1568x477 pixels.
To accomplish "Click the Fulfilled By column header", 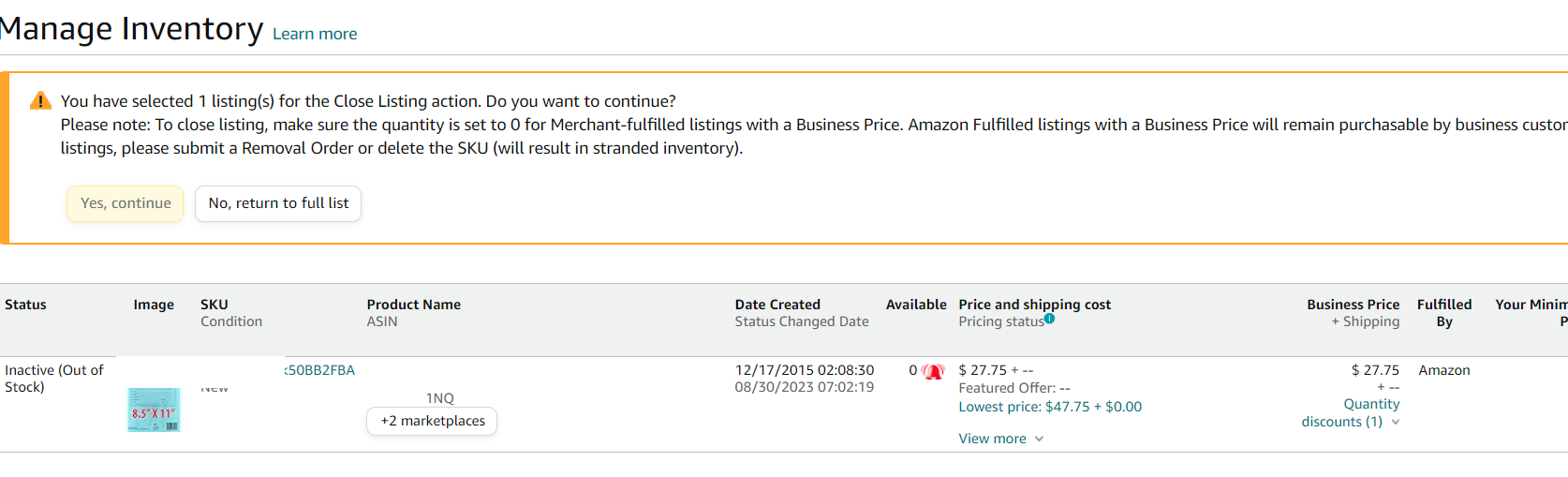I will pos(1444,313).
